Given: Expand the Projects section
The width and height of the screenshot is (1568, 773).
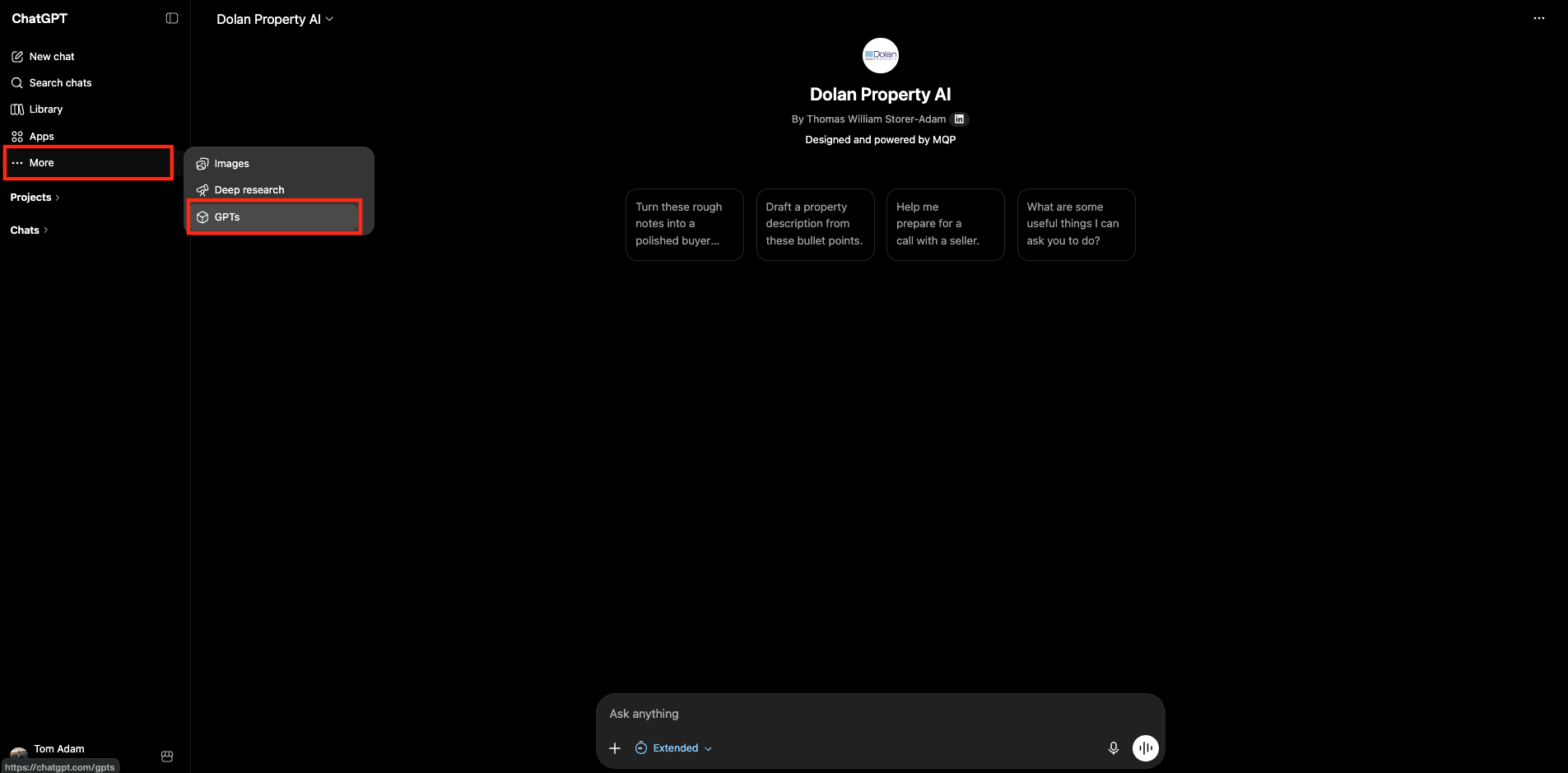Looking at the screenshot, I should pyautogui.click(x=35, y=198).
